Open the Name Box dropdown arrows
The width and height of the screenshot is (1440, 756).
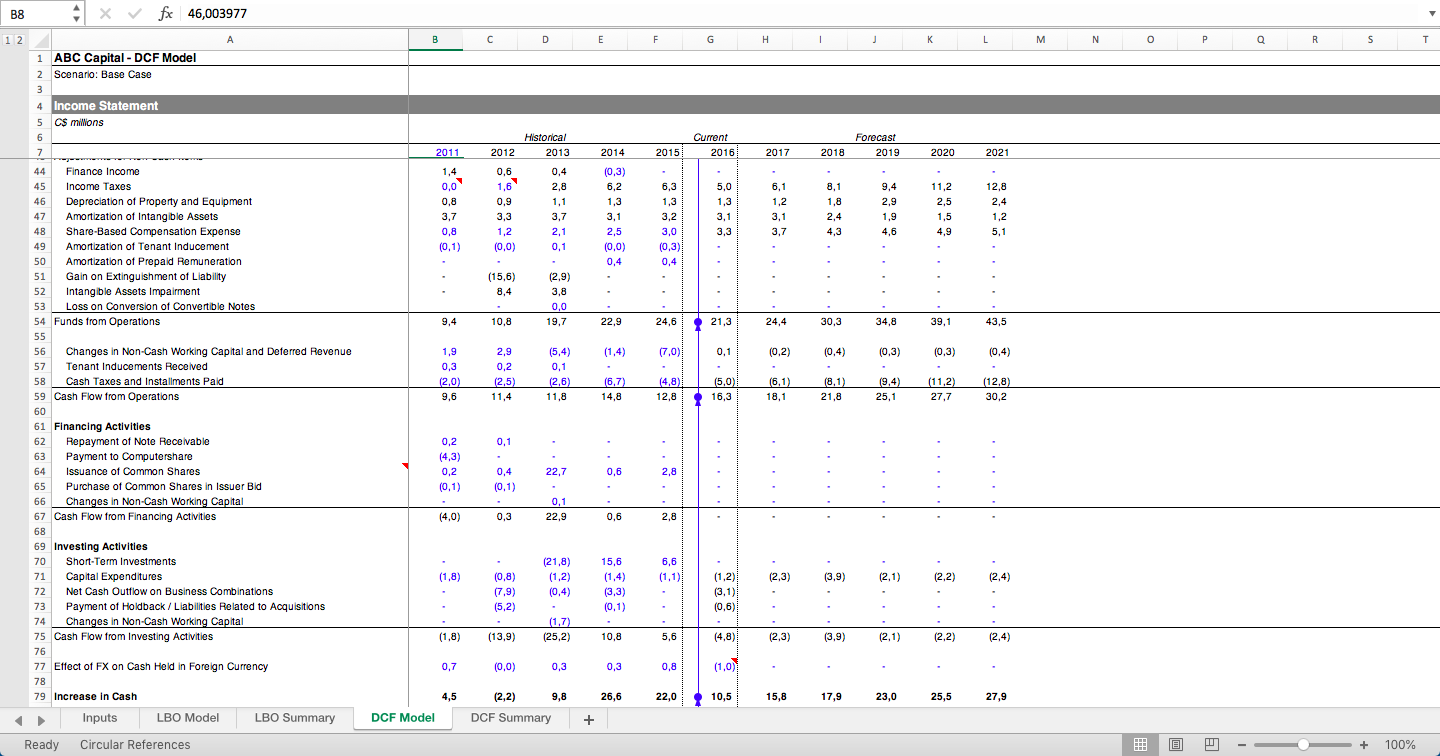pyautogui.click(x=78, y=14)
